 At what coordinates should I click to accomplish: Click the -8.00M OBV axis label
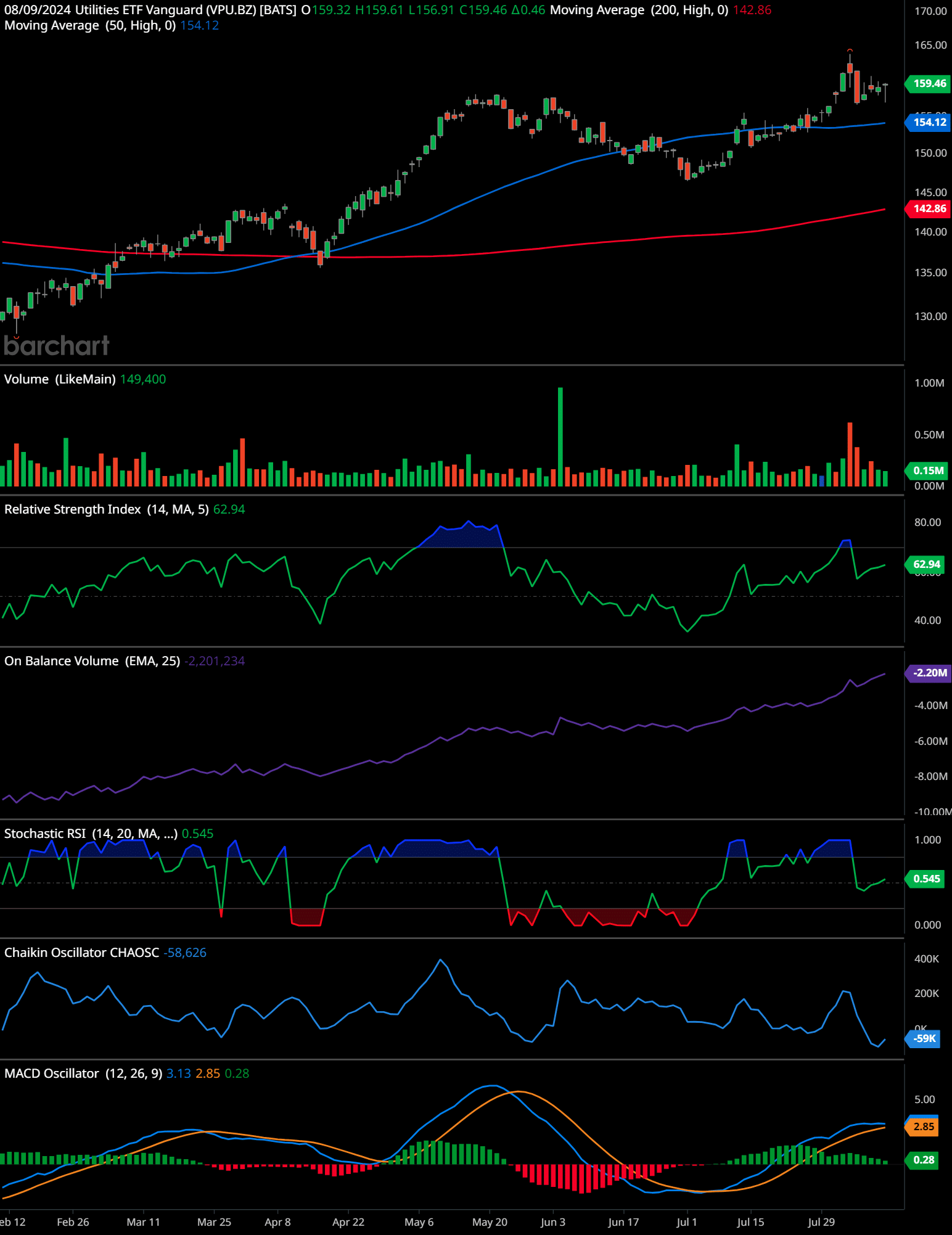[931, 776]
